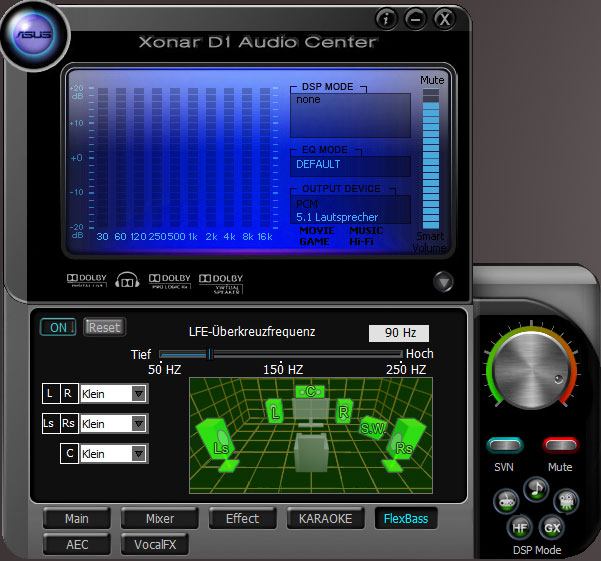Click the ASUS logo orb
This screenshot has height=561, width=601.
(x=34, y=35)
